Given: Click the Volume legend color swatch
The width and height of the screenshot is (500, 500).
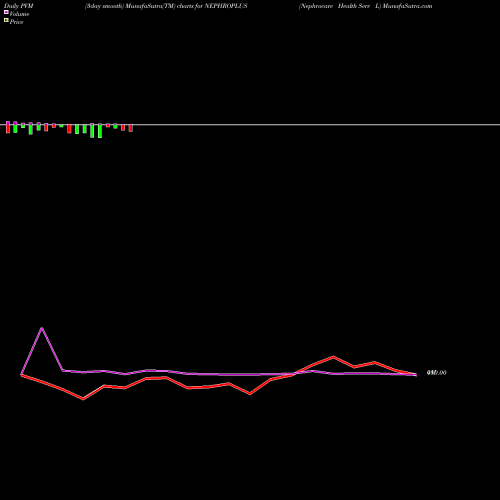Looking at the screenshot, I should 6,12.
